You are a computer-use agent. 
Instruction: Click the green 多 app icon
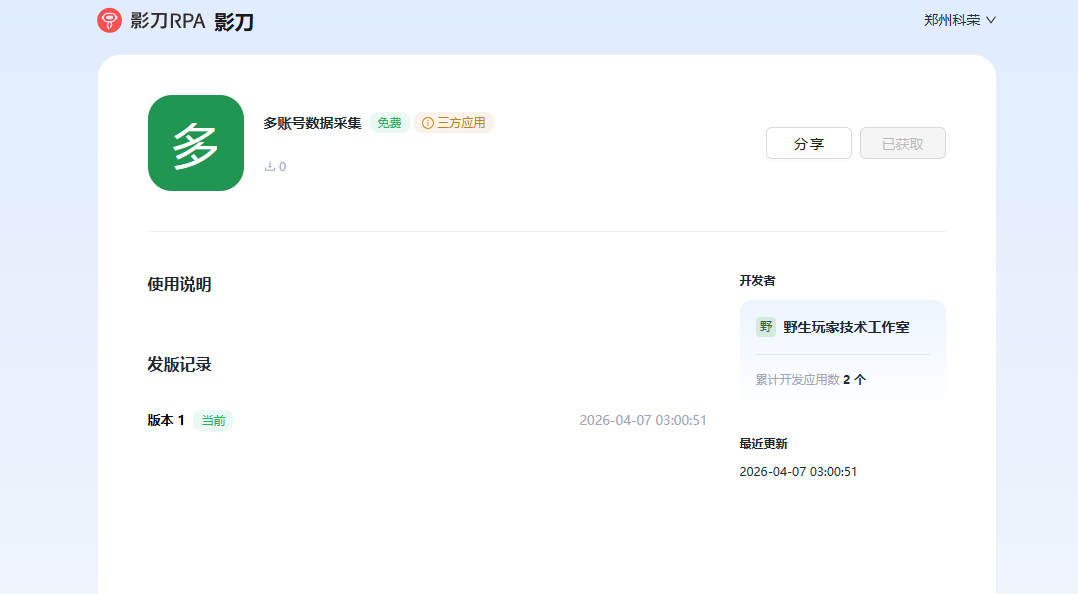coord(196,143)
